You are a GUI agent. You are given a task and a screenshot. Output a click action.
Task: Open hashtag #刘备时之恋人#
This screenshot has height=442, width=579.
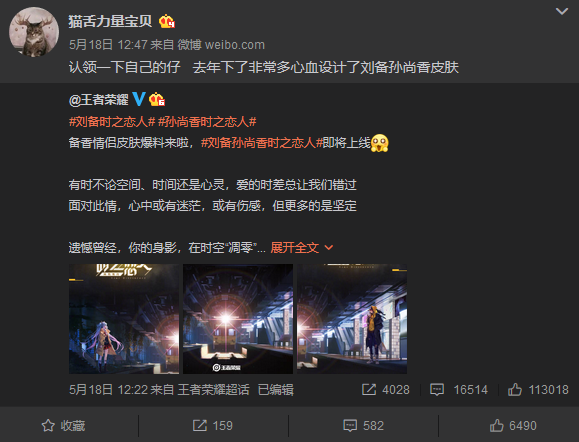point(112,121)
